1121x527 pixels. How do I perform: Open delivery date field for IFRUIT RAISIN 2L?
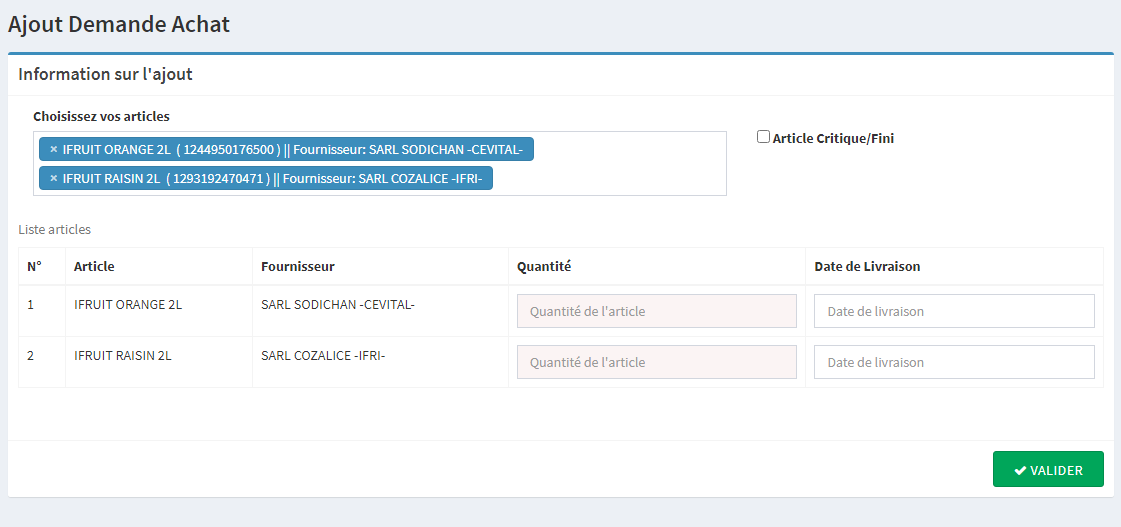click(954, 362)
